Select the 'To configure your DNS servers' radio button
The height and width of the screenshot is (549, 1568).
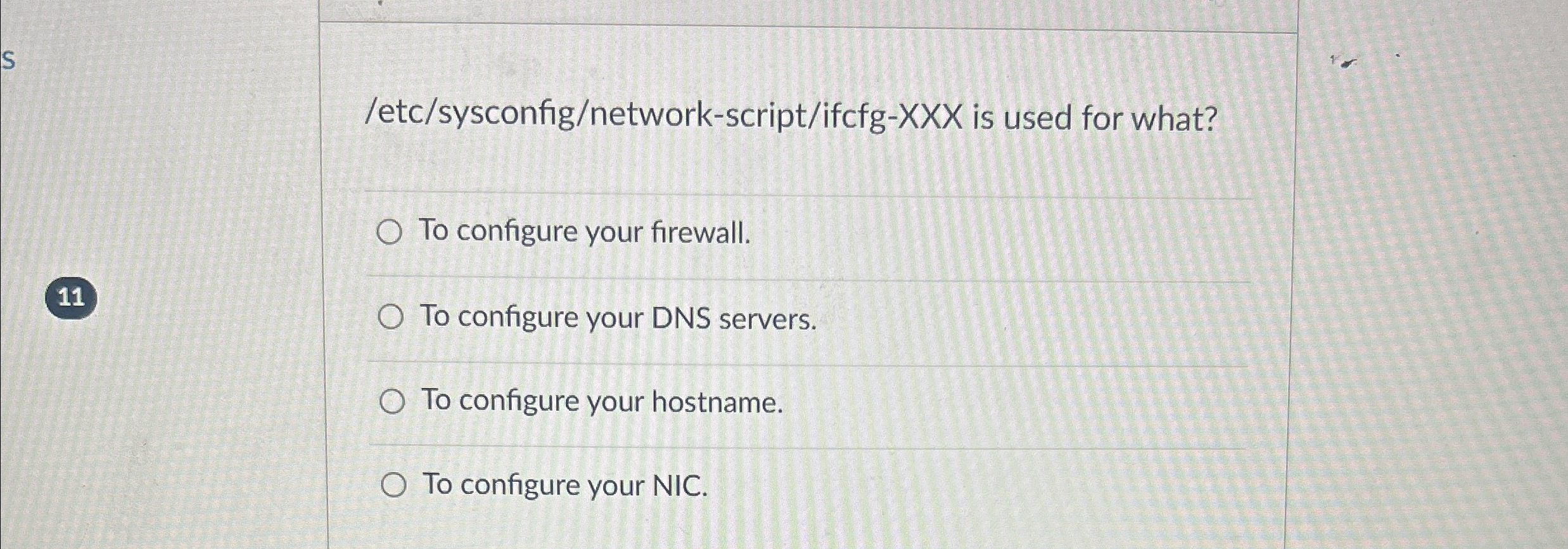pos(393,316)
